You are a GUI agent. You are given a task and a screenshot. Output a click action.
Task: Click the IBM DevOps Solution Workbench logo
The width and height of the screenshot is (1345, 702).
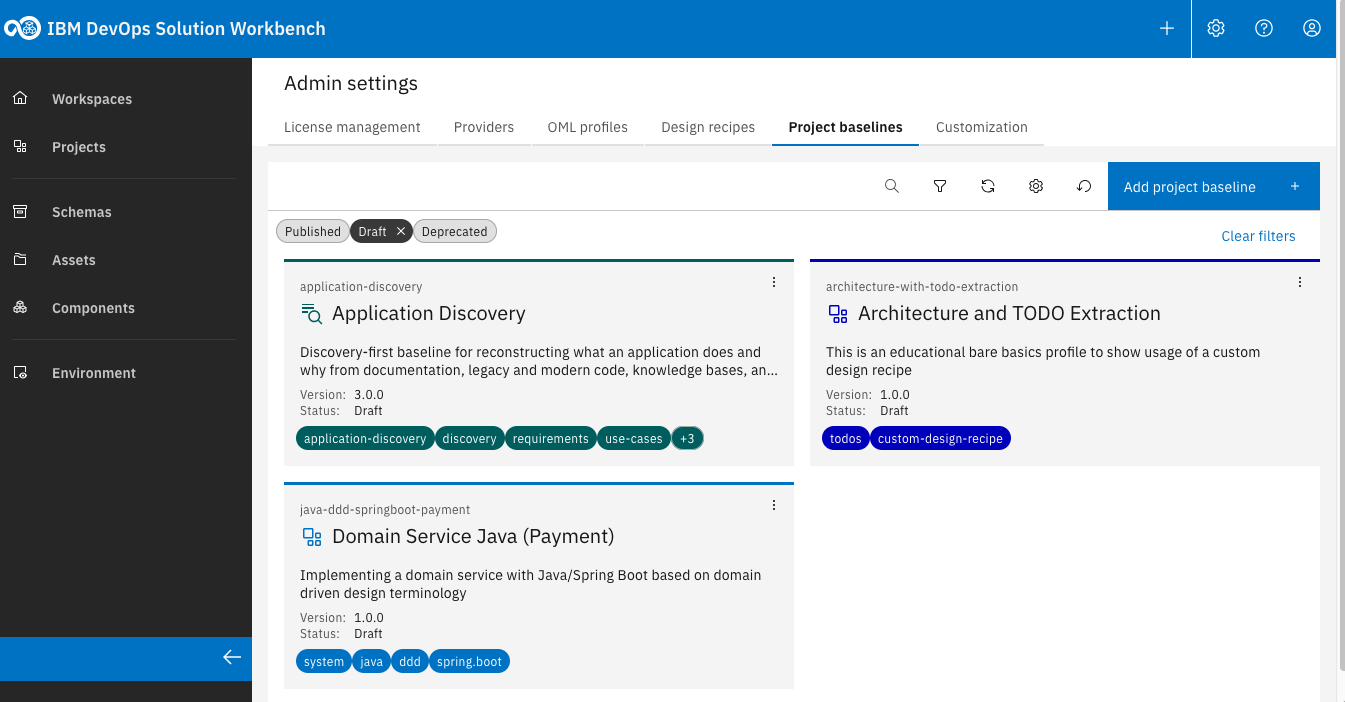(22, 29)
